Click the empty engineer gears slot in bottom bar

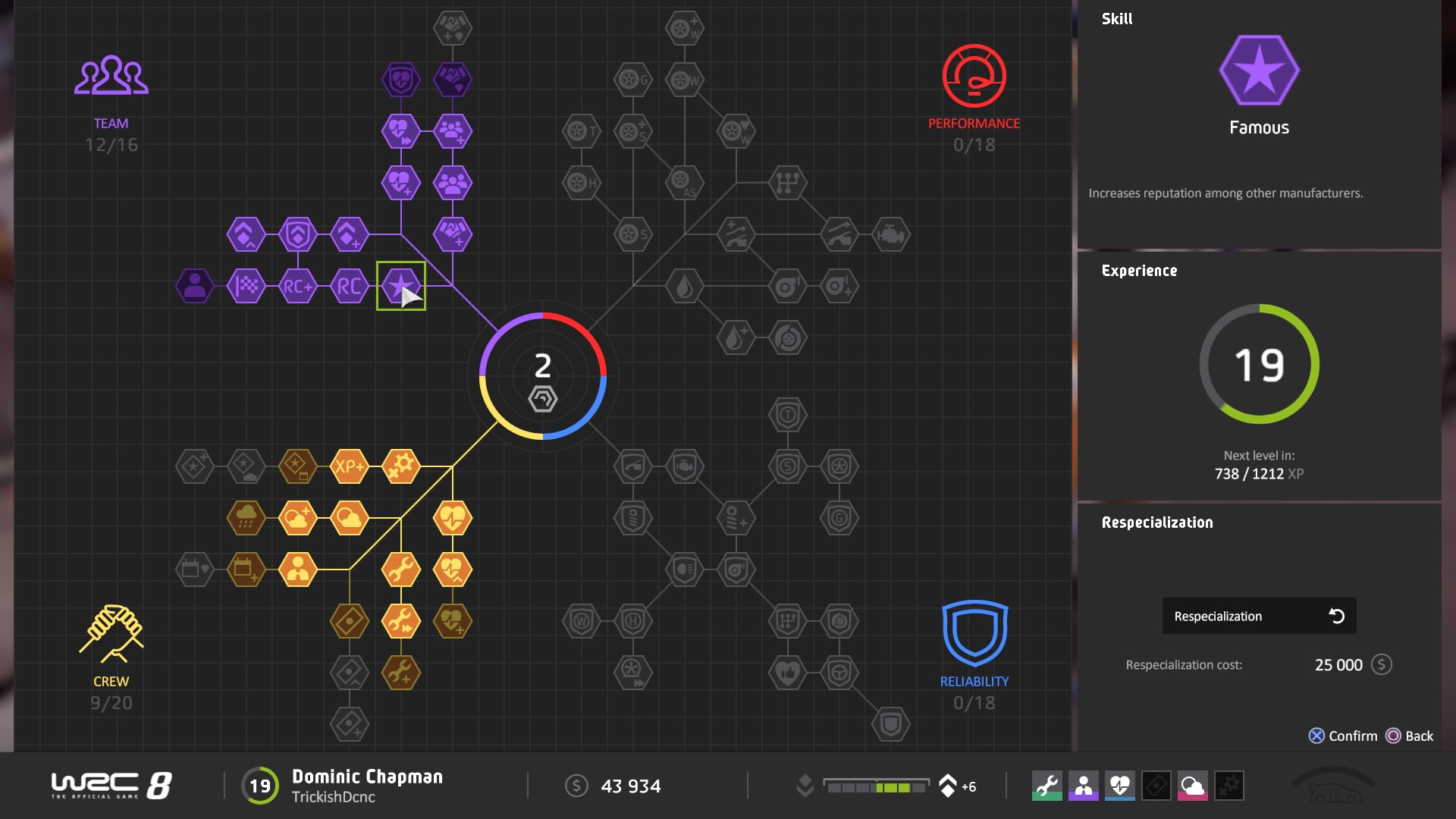(1228, 786)
